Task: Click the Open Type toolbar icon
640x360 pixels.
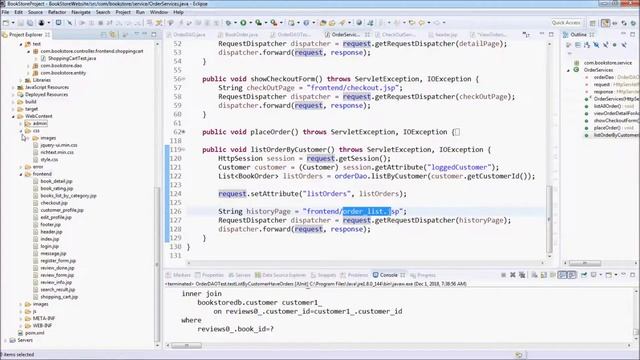Action: point(323,23)
